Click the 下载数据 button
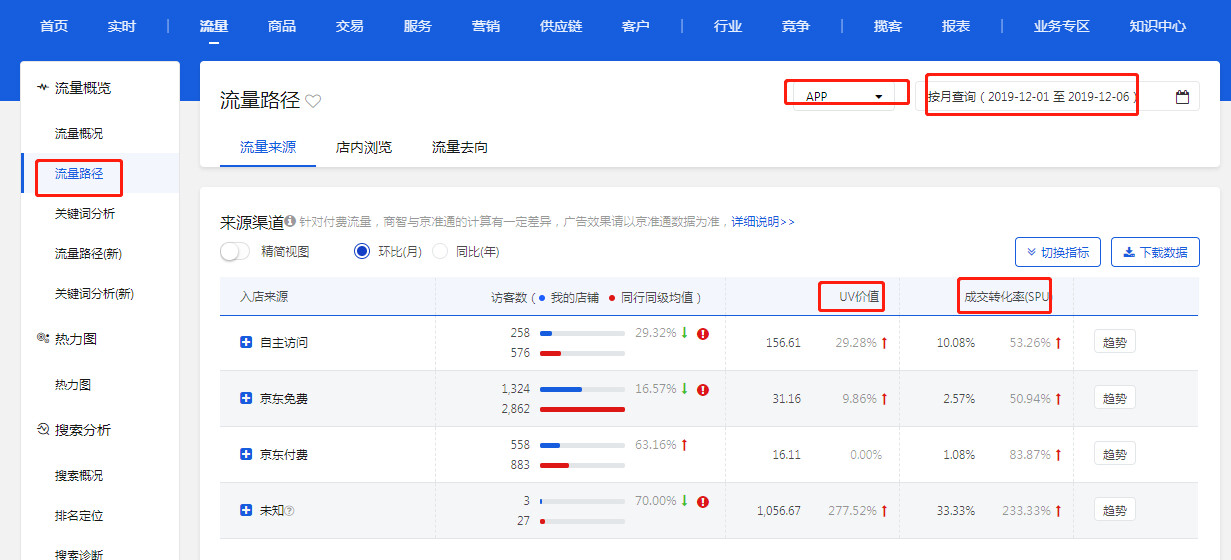Image resolution: width=1231 pixels, height=560 pixels. pos(1155,252)
